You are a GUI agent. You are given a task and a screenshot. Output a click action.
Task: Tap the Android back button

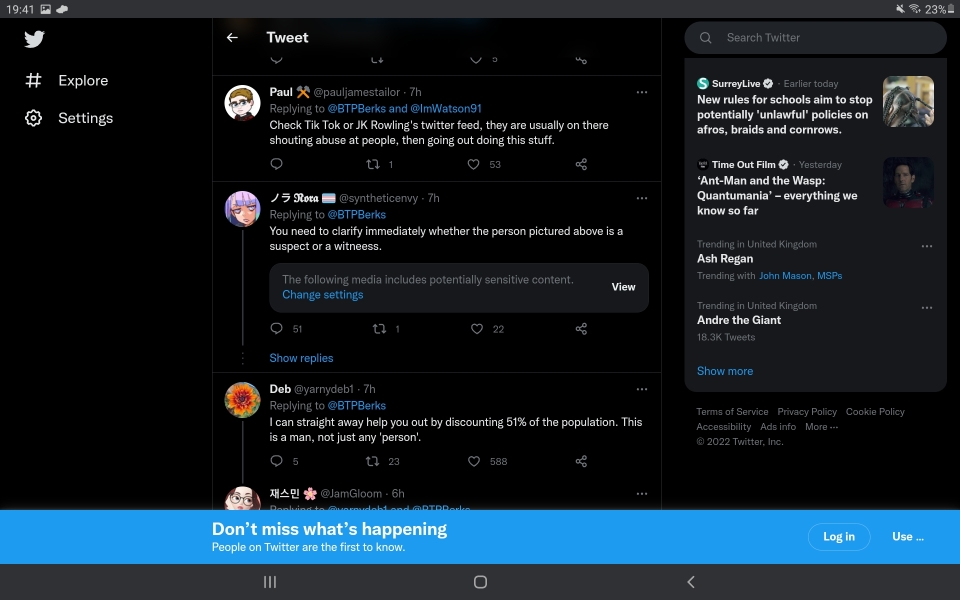coord(691,582)
